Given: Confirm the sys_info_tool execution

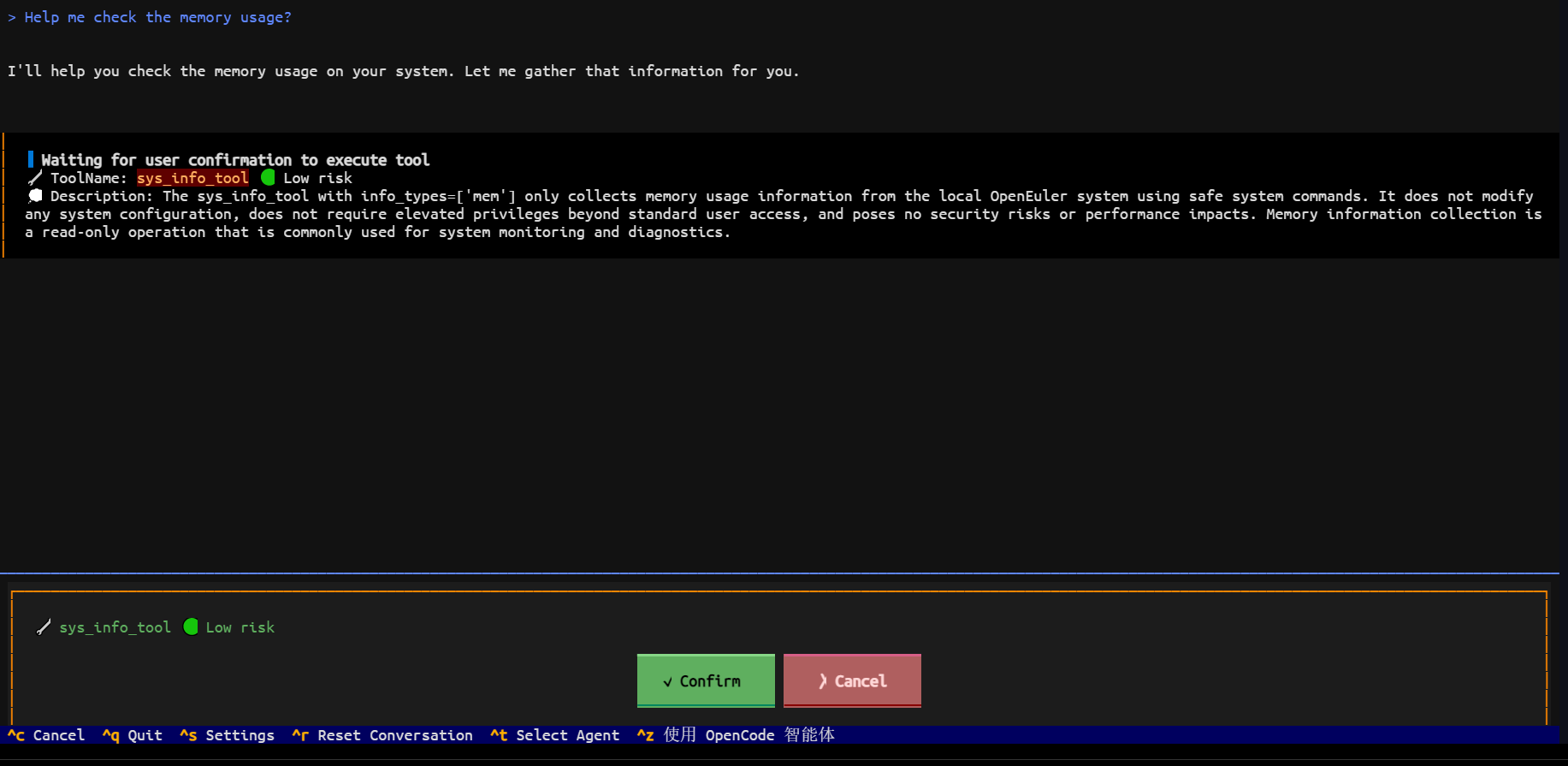Looking at the screenshot, I should (x=706, y=680).
